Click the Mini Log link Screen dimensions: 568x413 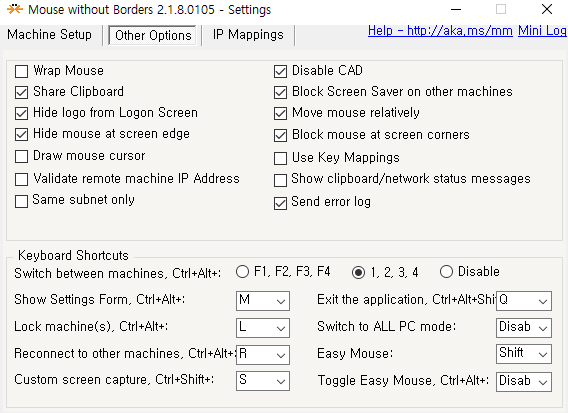click(x=542, y=30)
